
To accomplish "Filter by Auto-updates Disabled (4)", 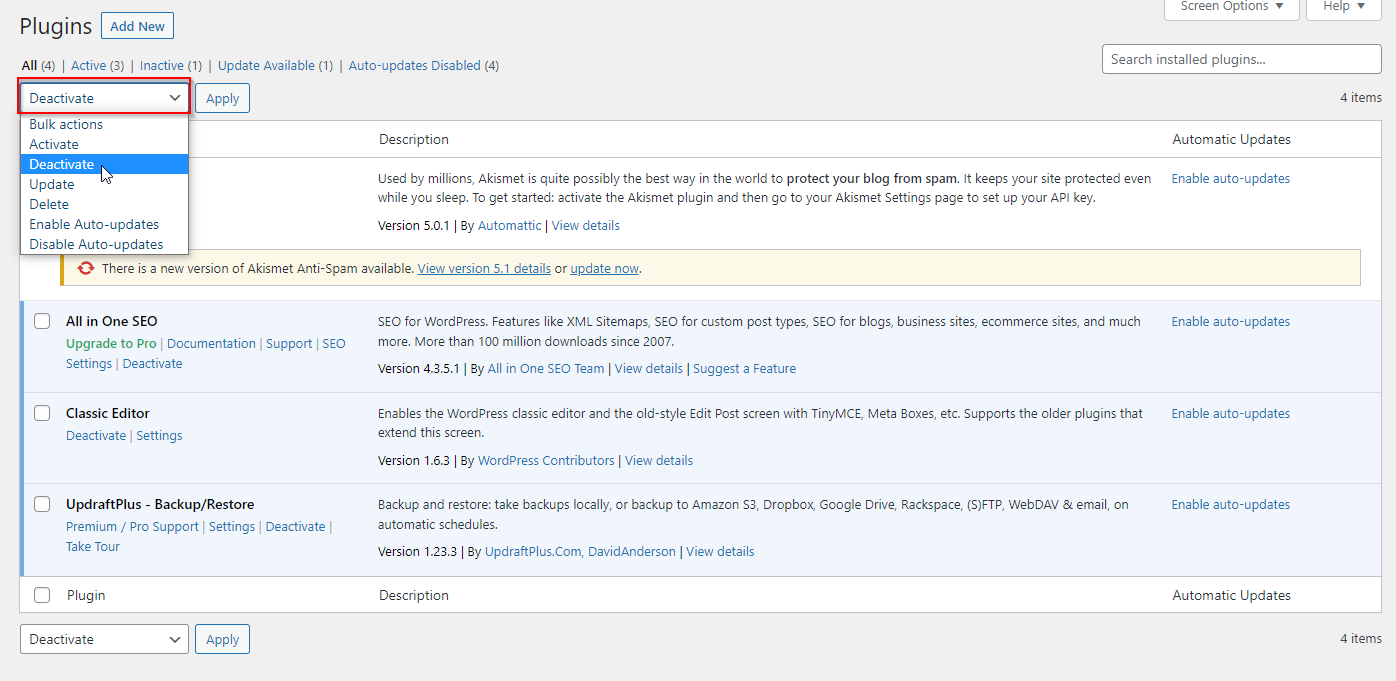I will (x=424, y=66).
